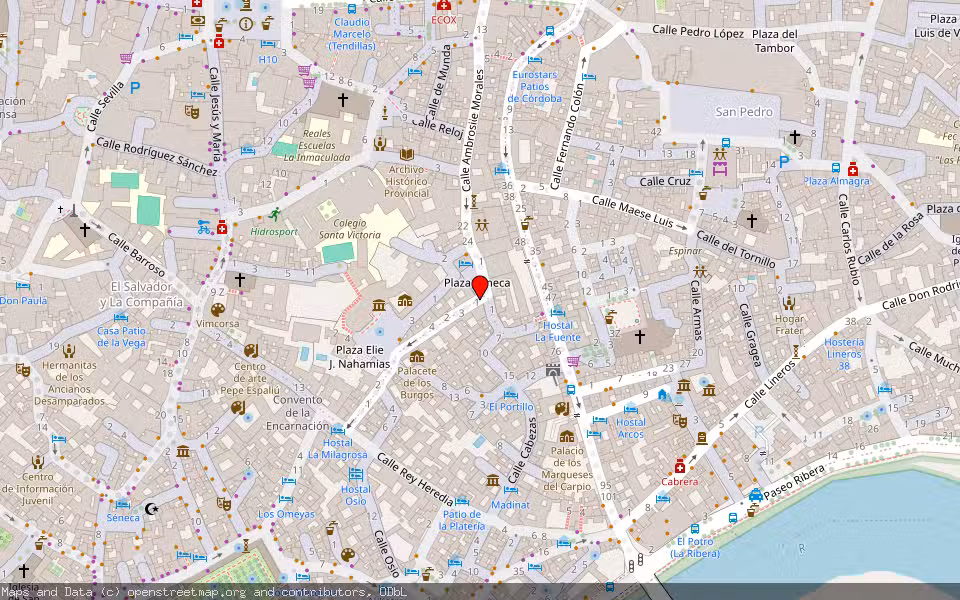This screenshot has width=960, height=600.
Task: Click the art palette icon near Palacio del Carpio
Action: [x=562, y=410]
